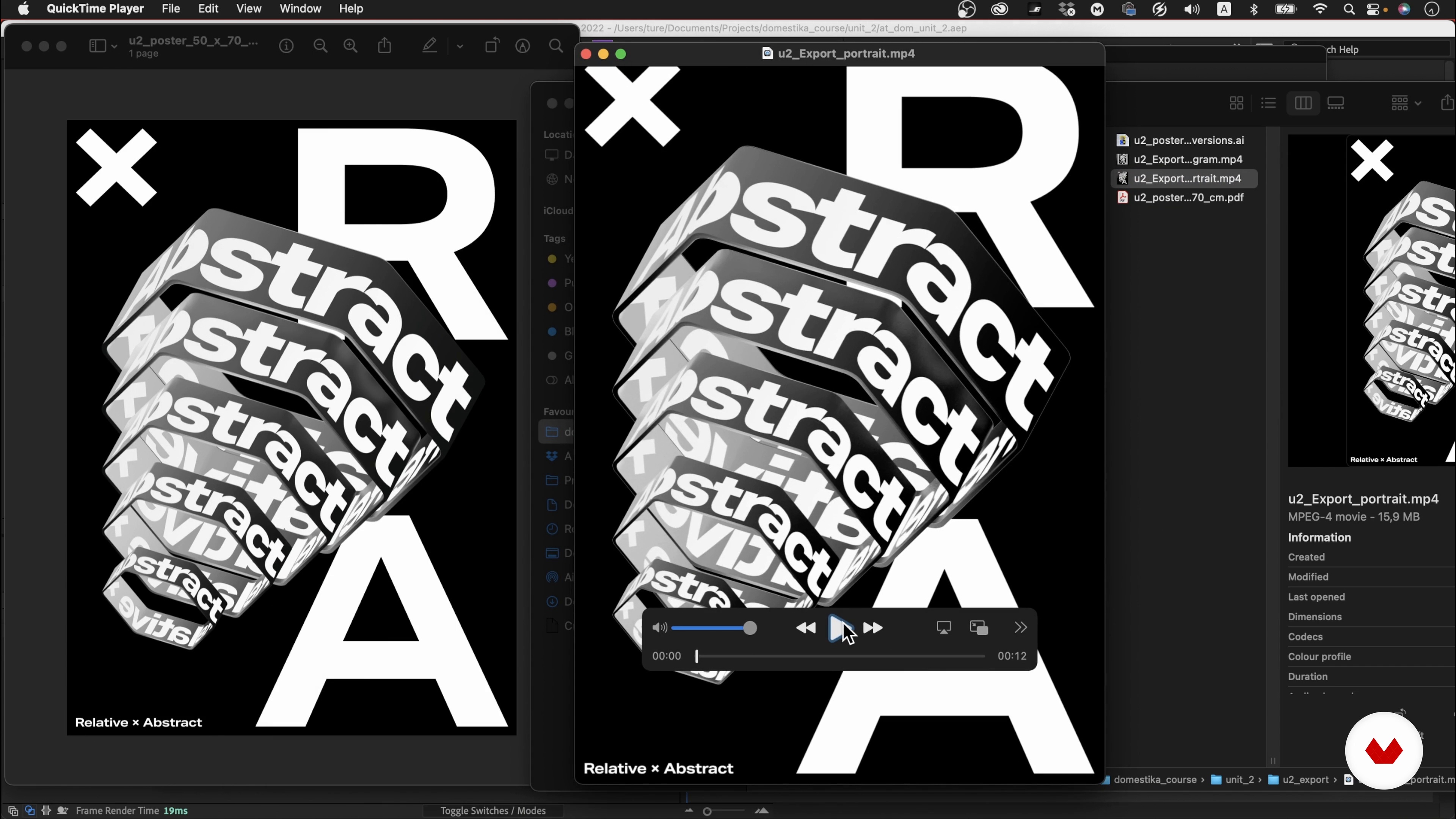Click the Domestika logo round button
1456x819 pixels.
(1384, 751)
